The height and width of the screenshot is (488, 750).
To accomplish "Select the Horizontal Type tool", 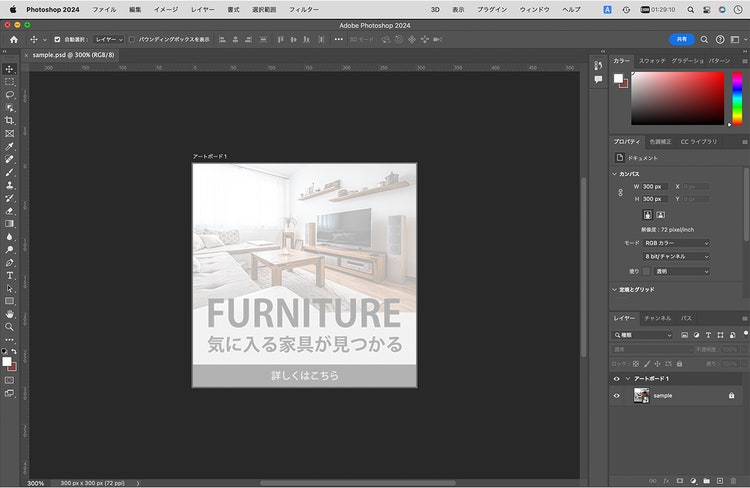I will [x=9, y=276].
